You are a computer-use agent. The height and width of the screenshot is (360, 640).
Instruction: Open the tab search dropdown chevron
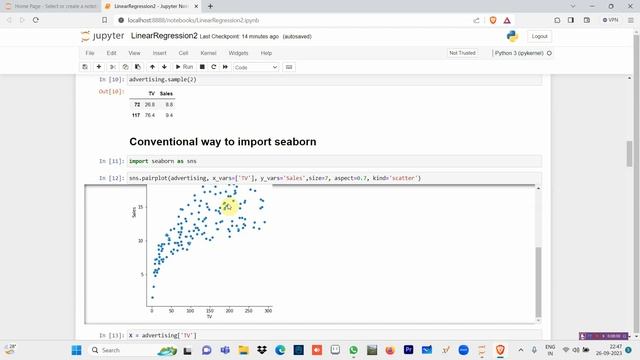point(573,7)
